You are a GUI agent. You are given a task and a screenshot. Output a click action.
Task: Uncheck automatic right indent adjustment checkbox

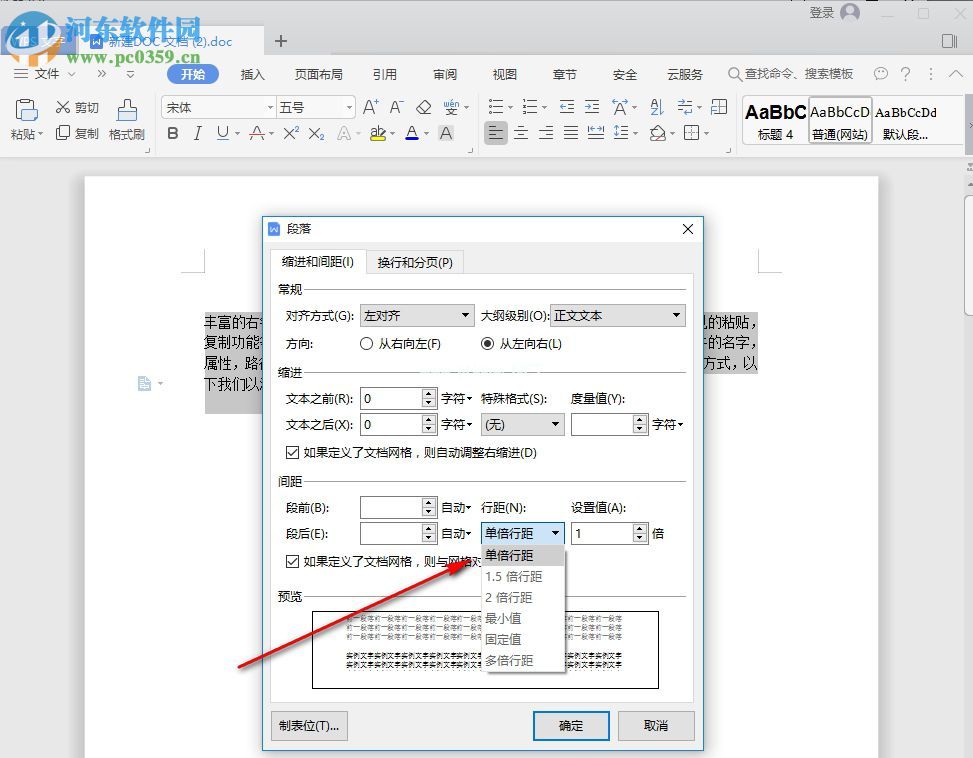pos(293,451)
